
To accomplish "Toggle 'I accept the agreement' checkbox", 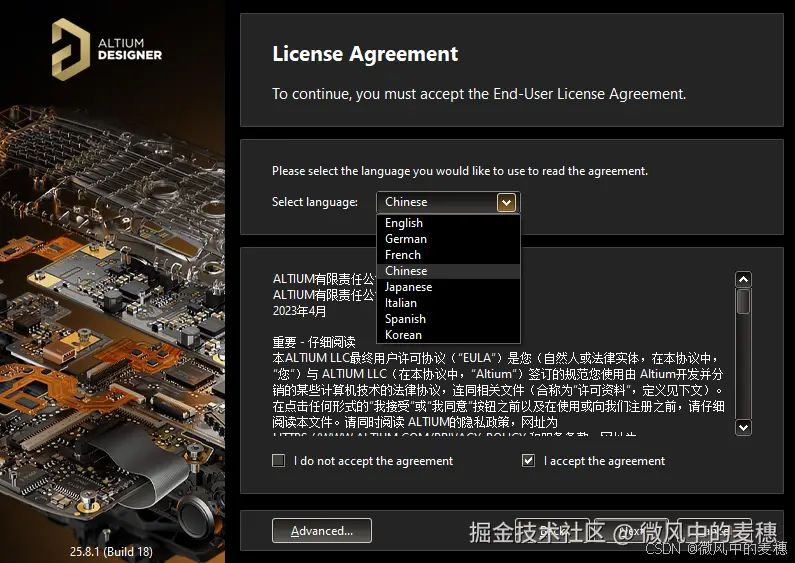I will click(528, 461).
